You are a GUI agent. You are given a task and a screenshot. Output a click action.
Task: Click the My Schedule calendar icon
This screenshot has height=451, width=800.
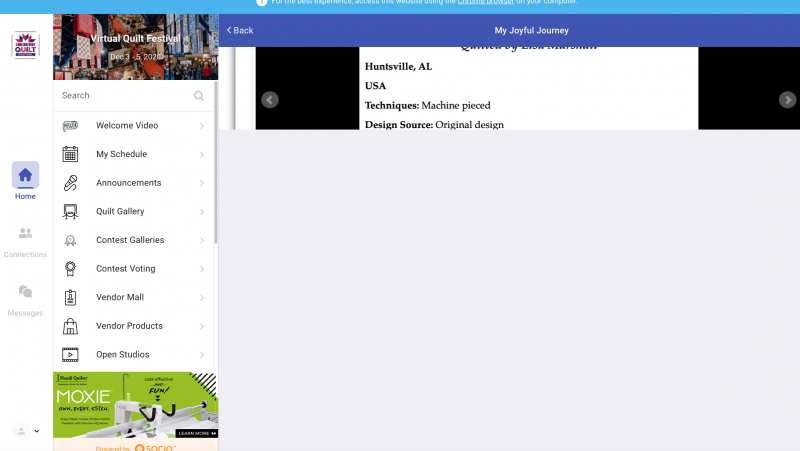[71, 154]
